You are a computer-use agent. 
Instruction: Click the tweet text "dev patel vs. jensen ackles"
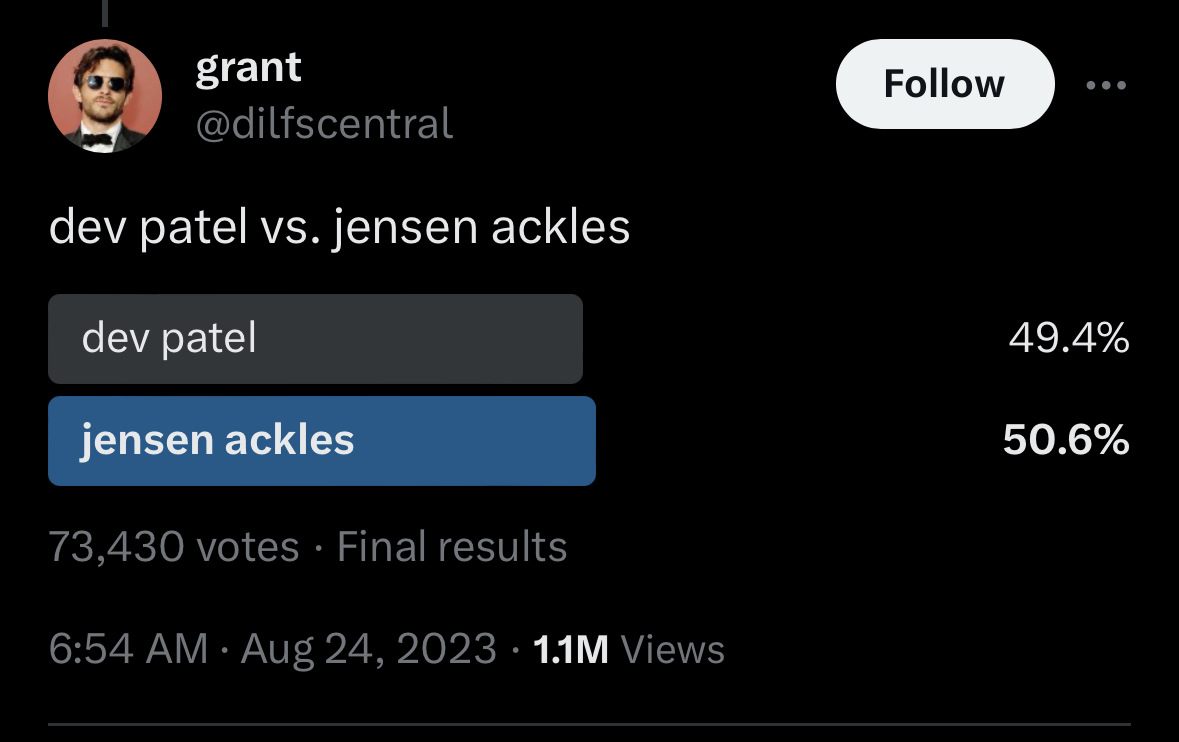point(339,228)
